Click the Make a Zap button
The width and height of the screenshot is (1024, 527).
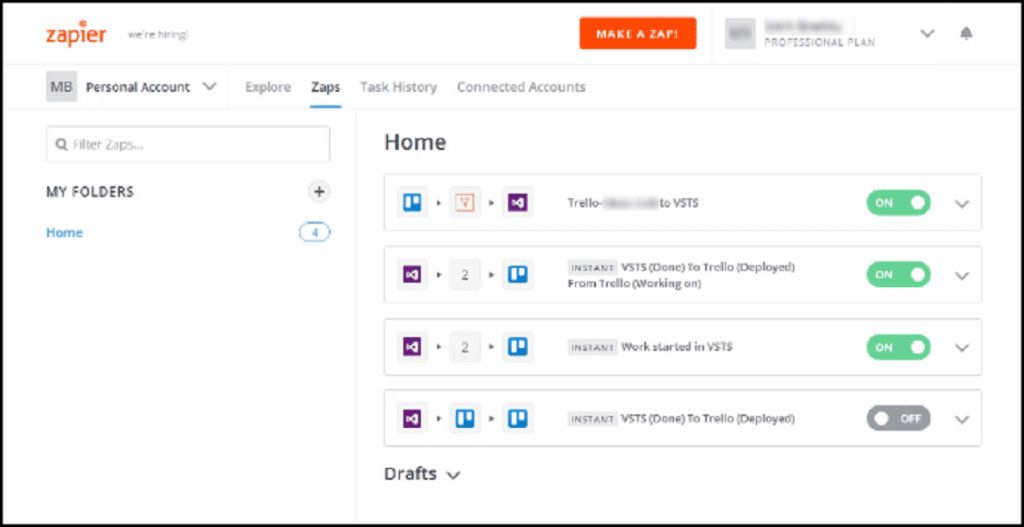[637, 33]
